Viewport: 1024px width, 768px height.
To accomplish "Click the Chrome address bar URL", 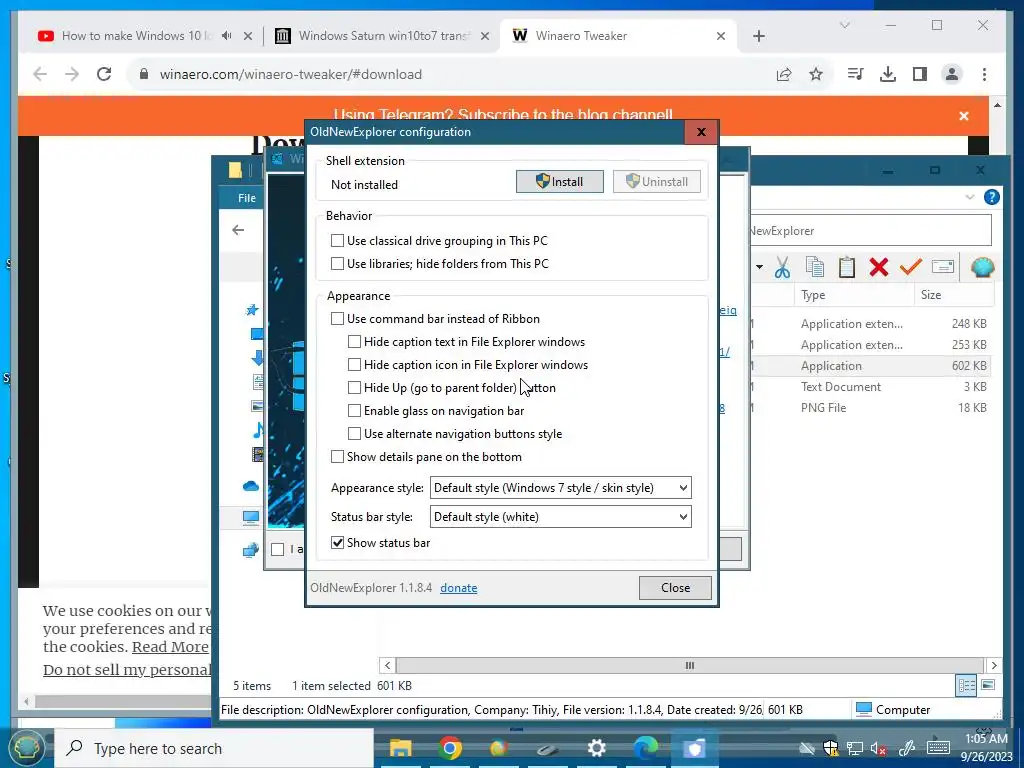I will [291, 74].
